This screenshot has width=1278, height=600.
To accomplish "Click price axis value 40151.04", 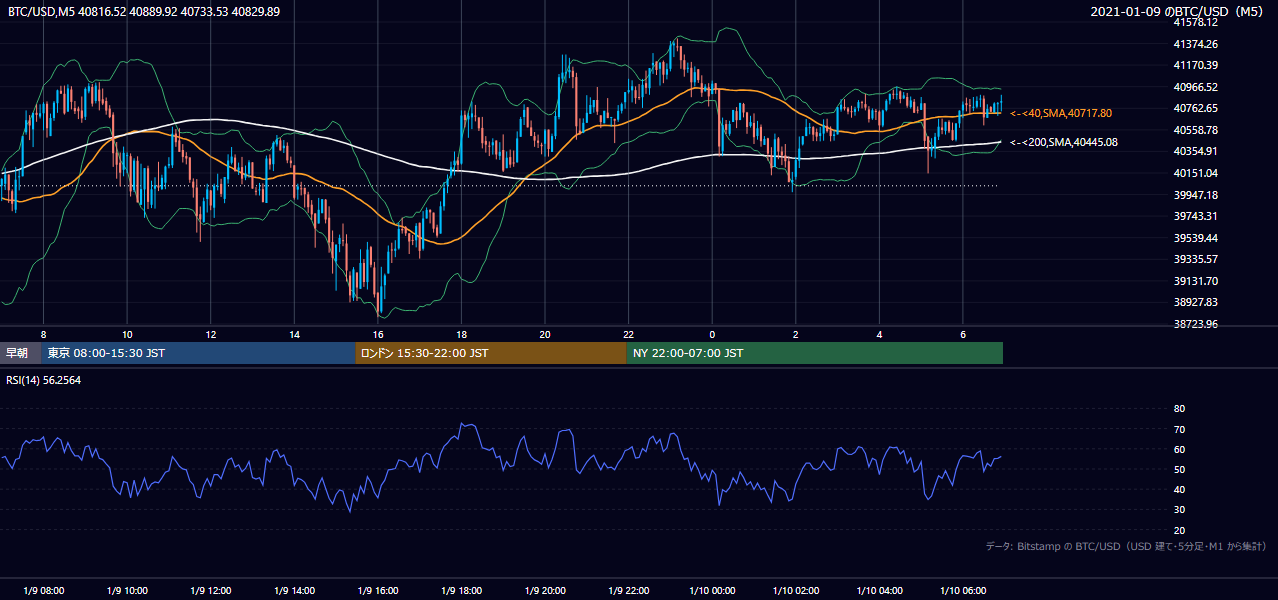I will click(1195, 173).
